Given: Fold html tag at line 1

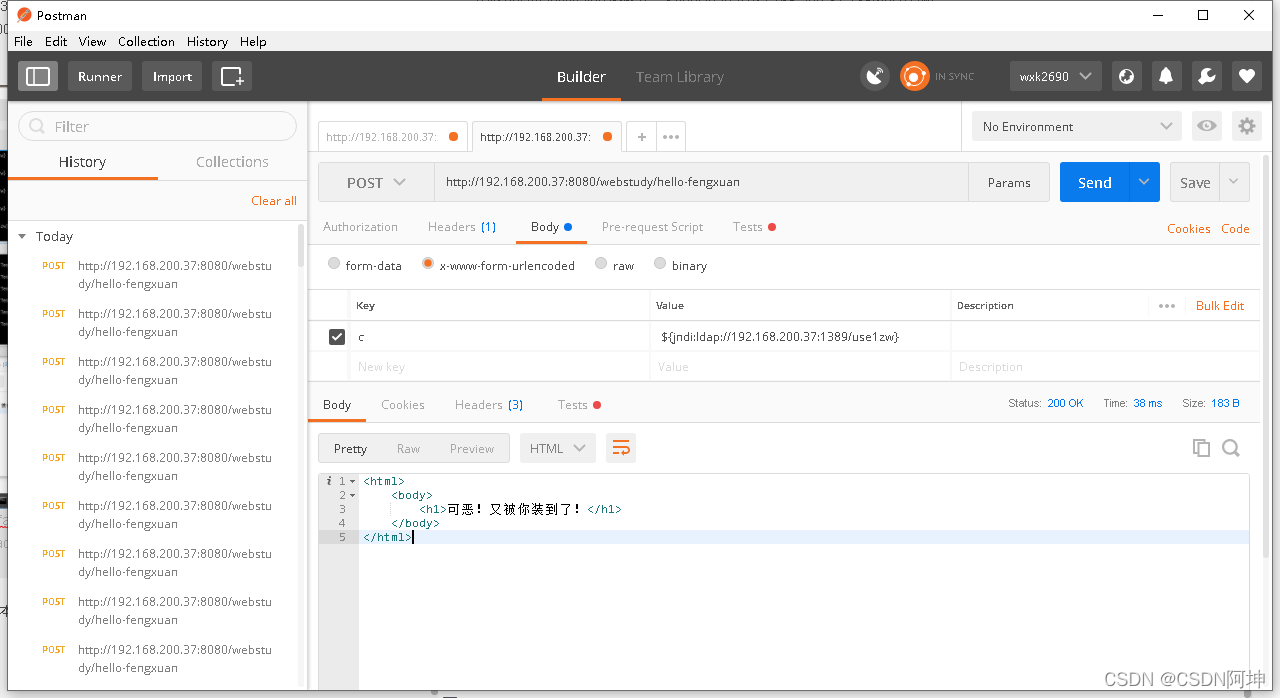Looking at the screenshot, I should 352,482.
